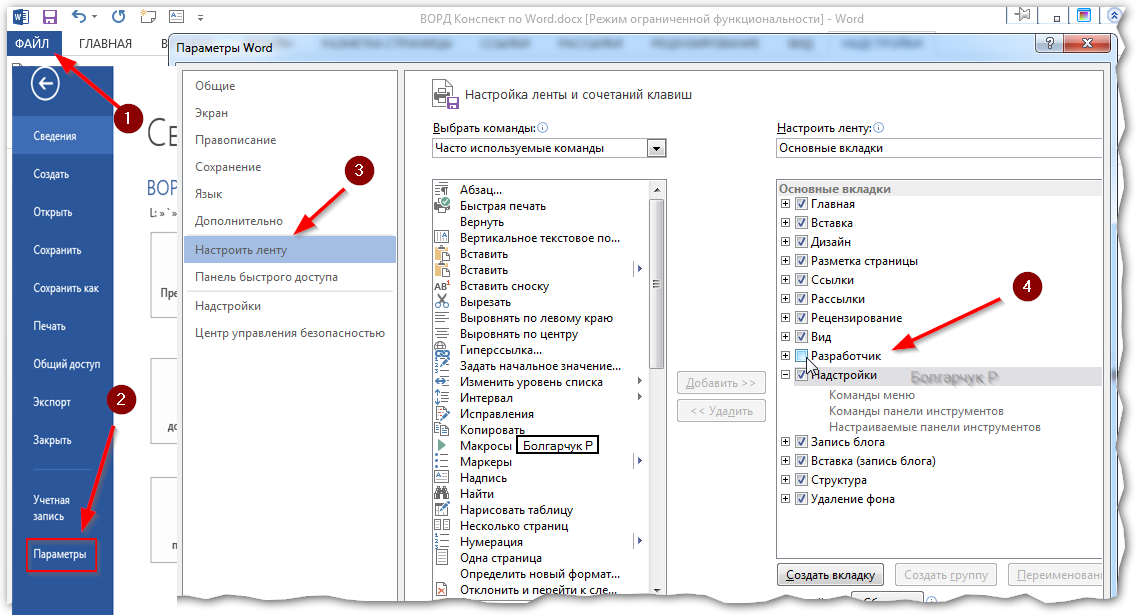Expand the Разработчик tree node
Viewport: 1137px width, 615px height.
click(x=785, y=355)
